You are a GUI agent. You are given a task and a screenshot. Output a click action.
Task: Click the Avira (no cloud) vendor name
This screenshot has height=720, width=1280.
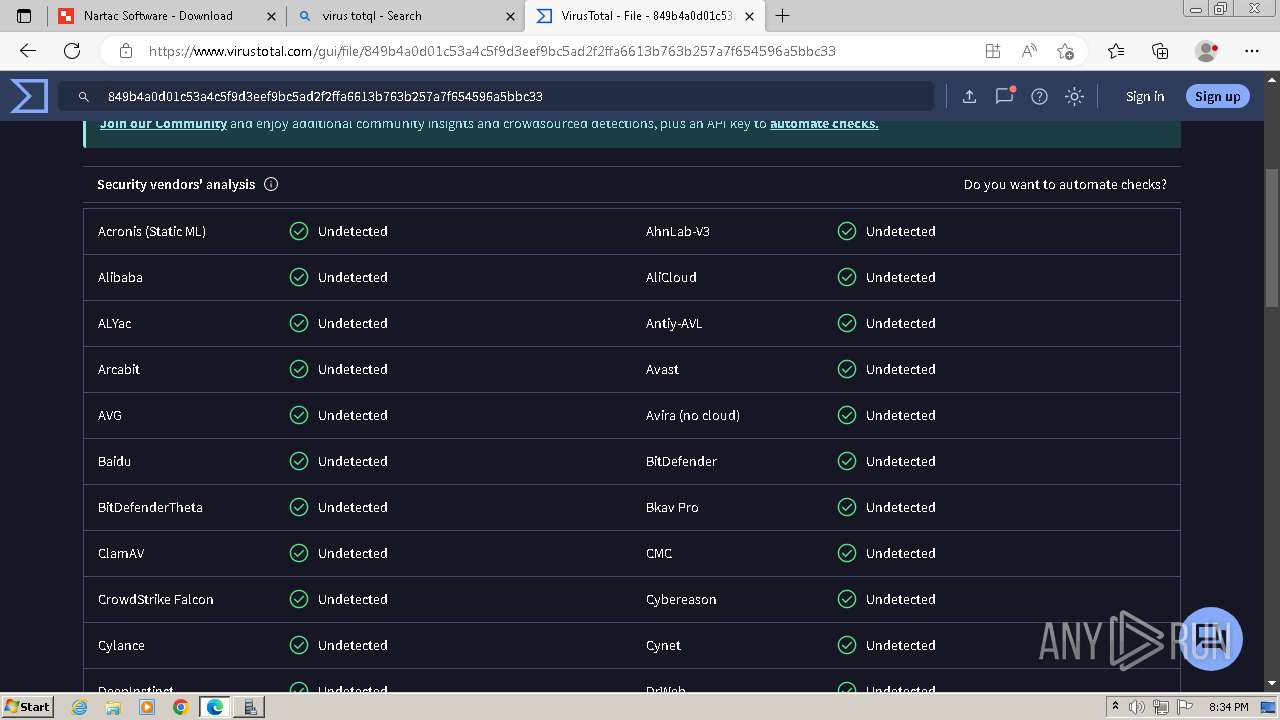point(693,415)
